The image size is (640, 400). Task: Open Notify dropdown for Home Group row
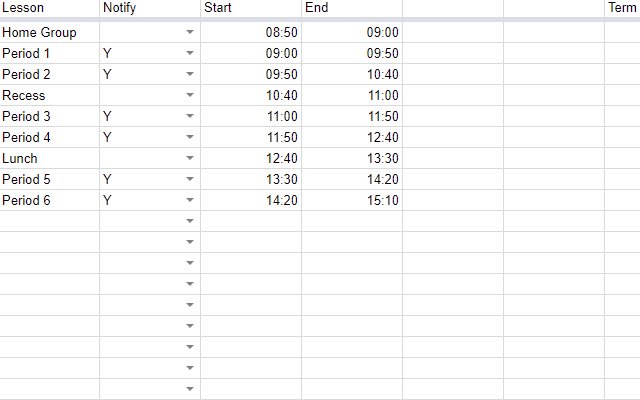[190, 32]
